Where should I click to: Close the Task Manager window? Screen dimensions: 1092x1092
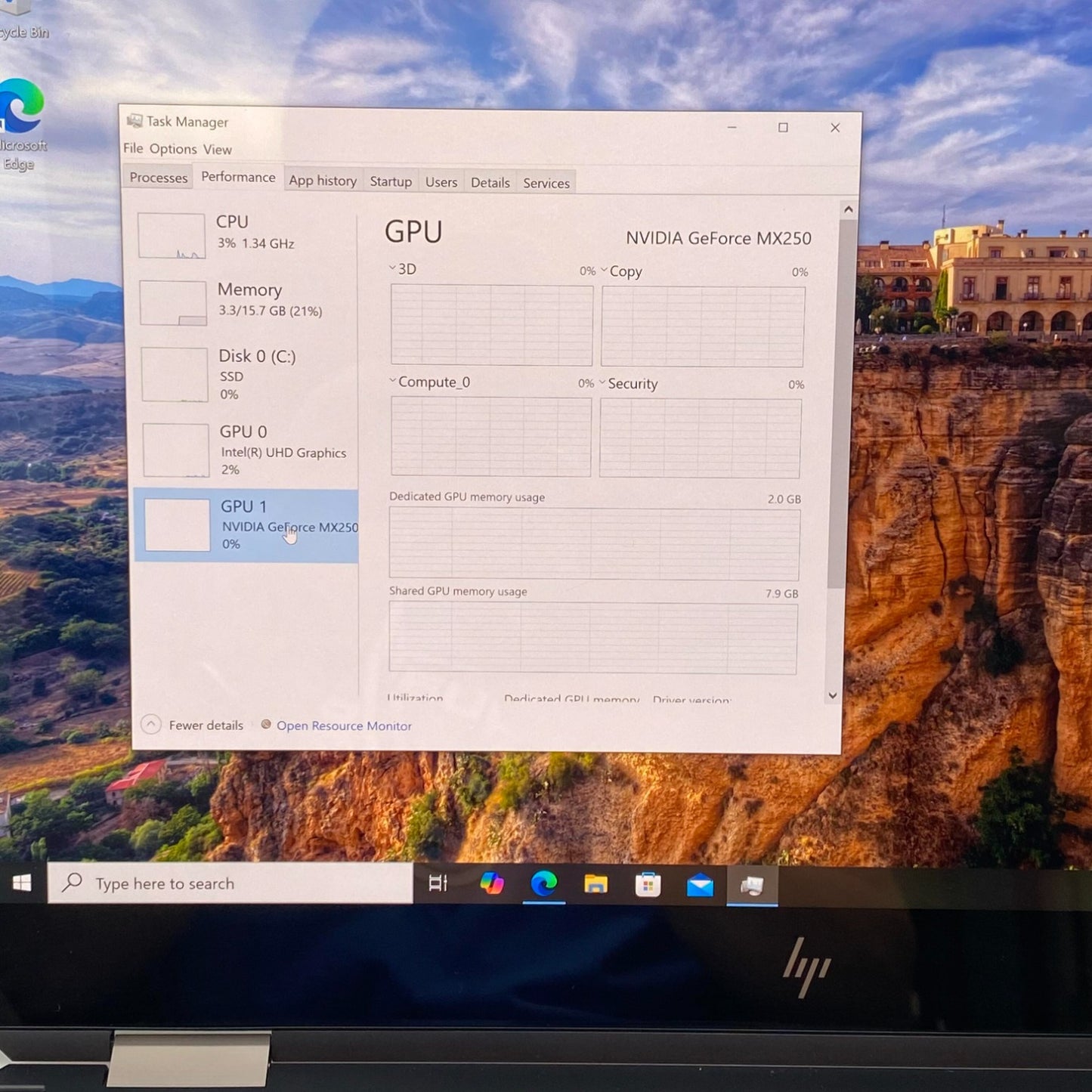coord(835,128)
